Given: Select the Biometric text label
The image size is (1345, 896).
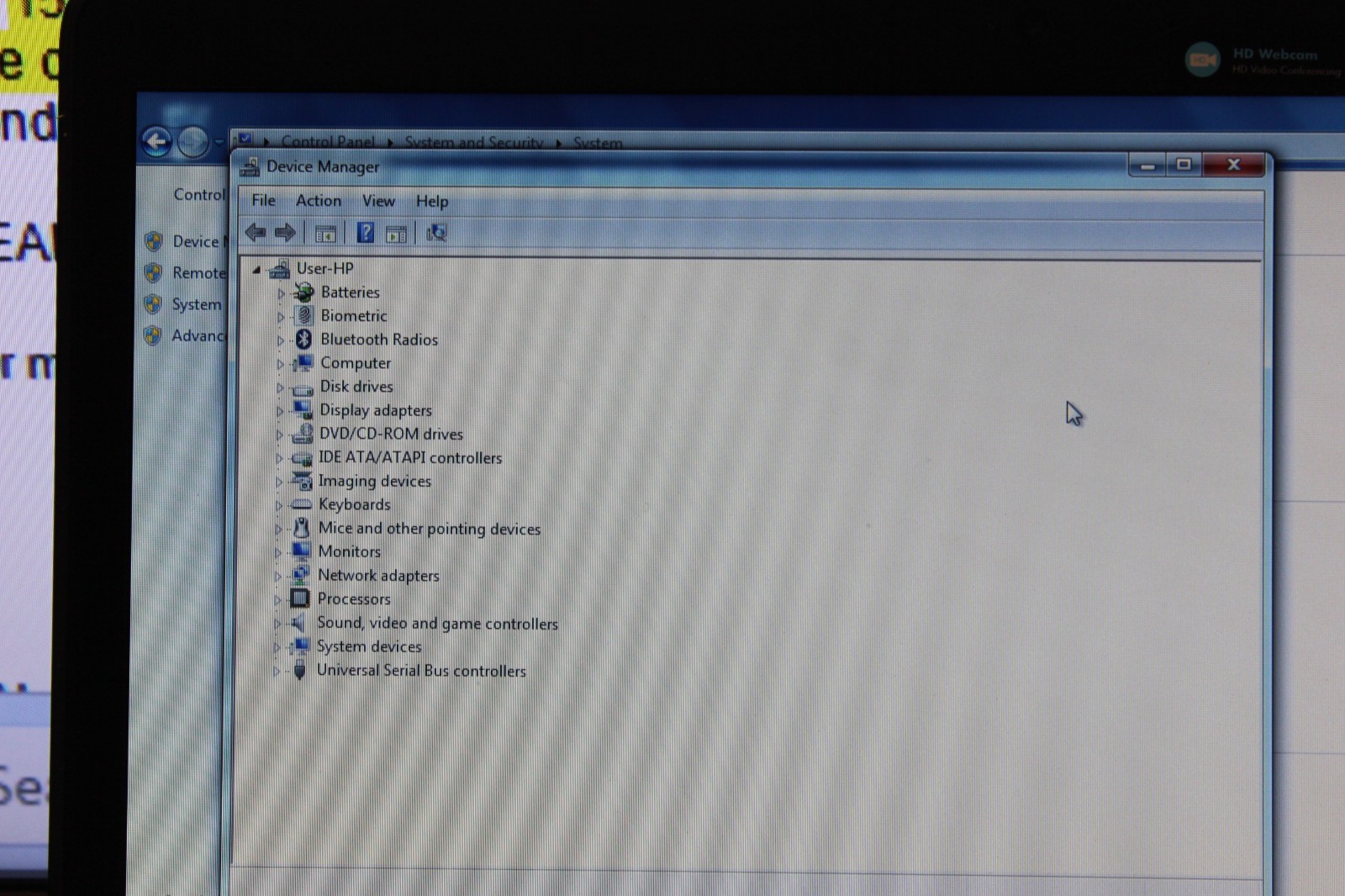Looking at the screenshot, I should tap(354, 315).
